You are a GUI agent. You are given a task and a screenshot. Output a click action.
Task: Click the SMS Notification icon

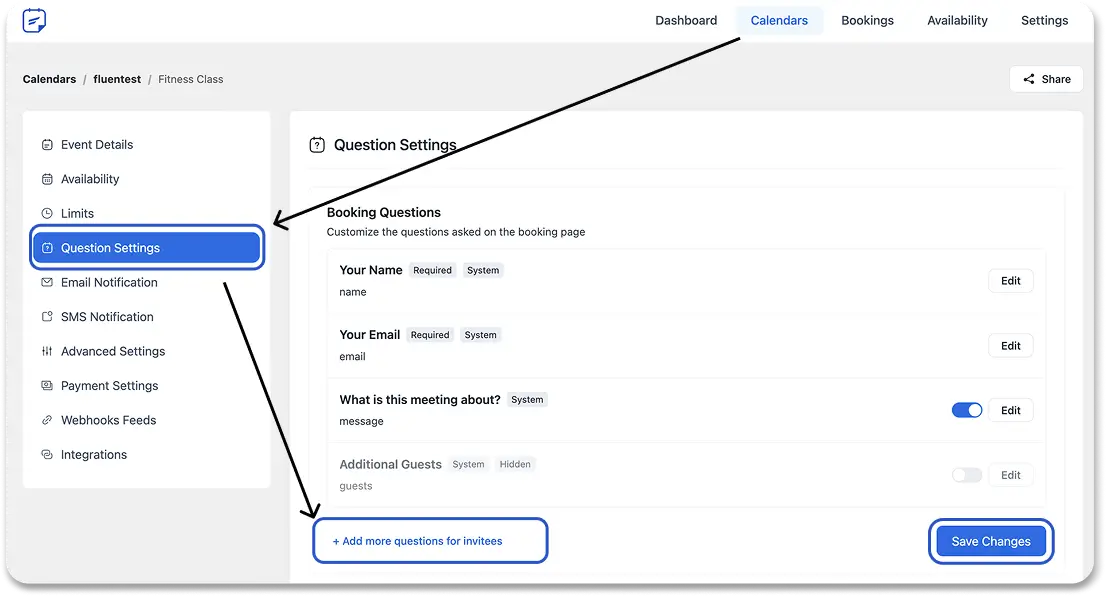click(x=47, y=317)
